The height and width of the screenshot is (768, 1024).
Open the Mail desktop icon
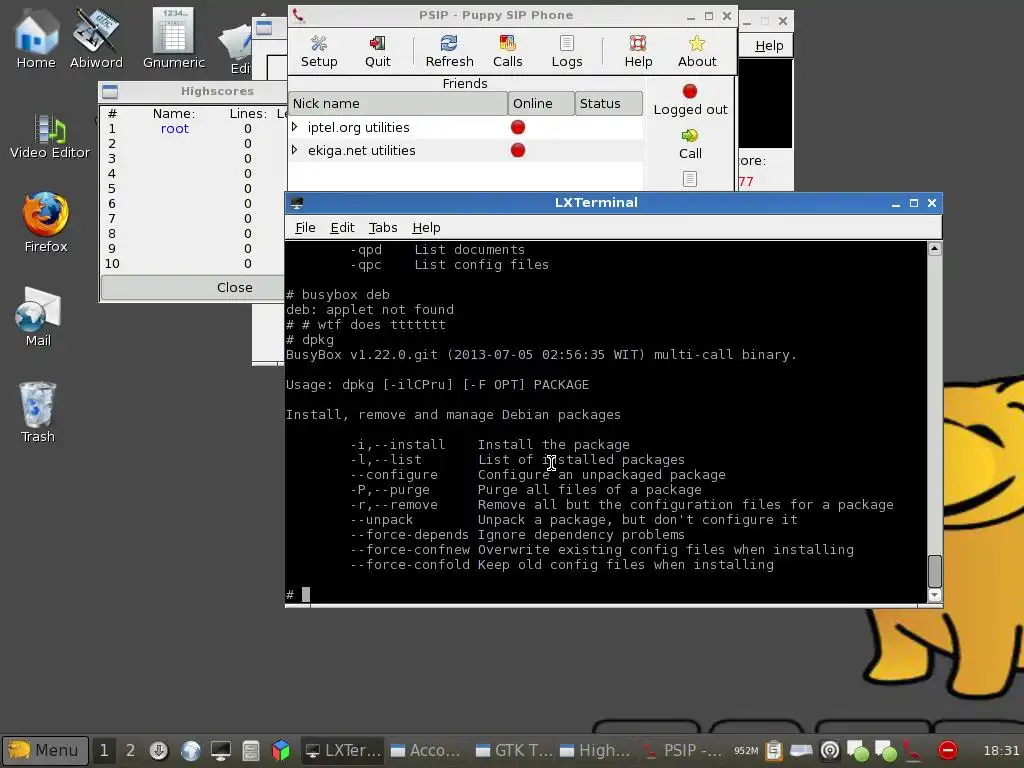38,317
